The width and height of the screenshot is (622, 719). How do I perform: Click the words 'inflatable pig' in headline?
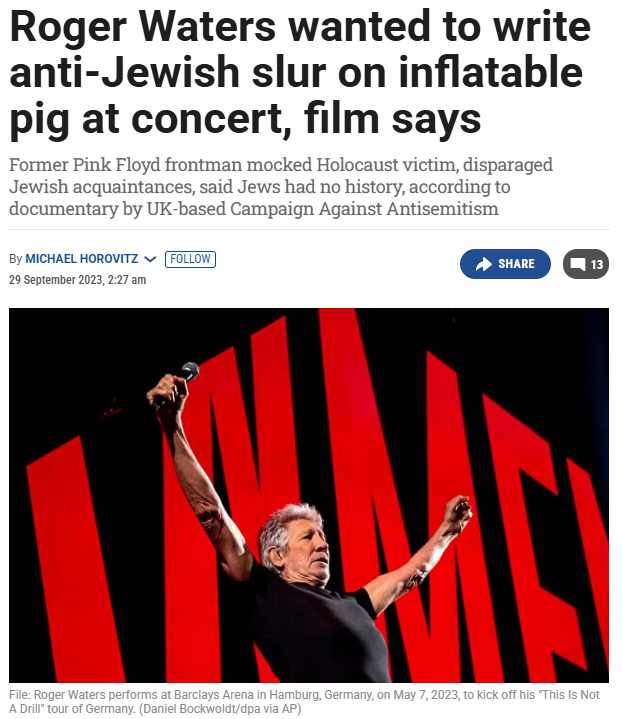pyautogui.click(x=296, y=95)
